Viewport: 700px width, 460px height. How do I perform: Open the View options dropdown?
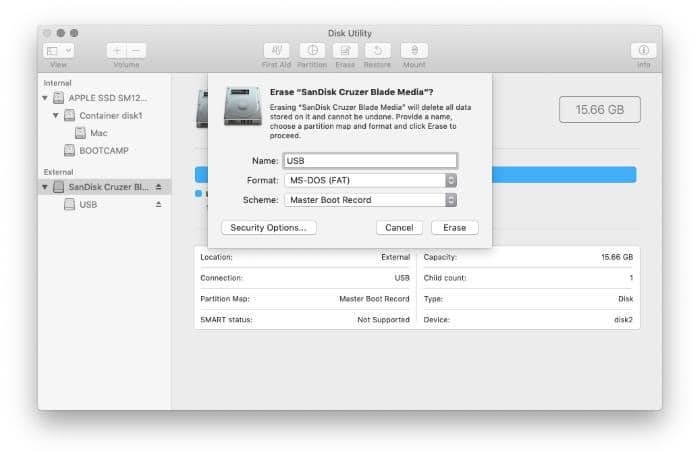58,50
